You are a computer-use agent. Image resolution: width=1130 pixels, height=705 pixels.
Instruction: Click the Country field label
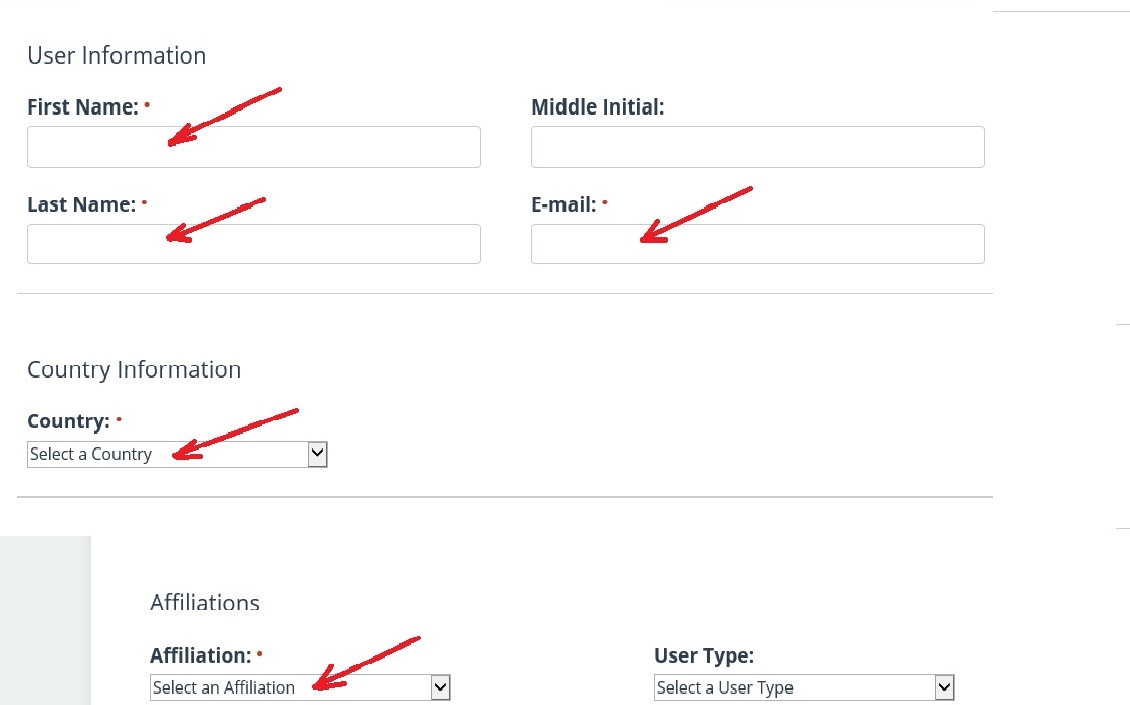coord(68,421)
